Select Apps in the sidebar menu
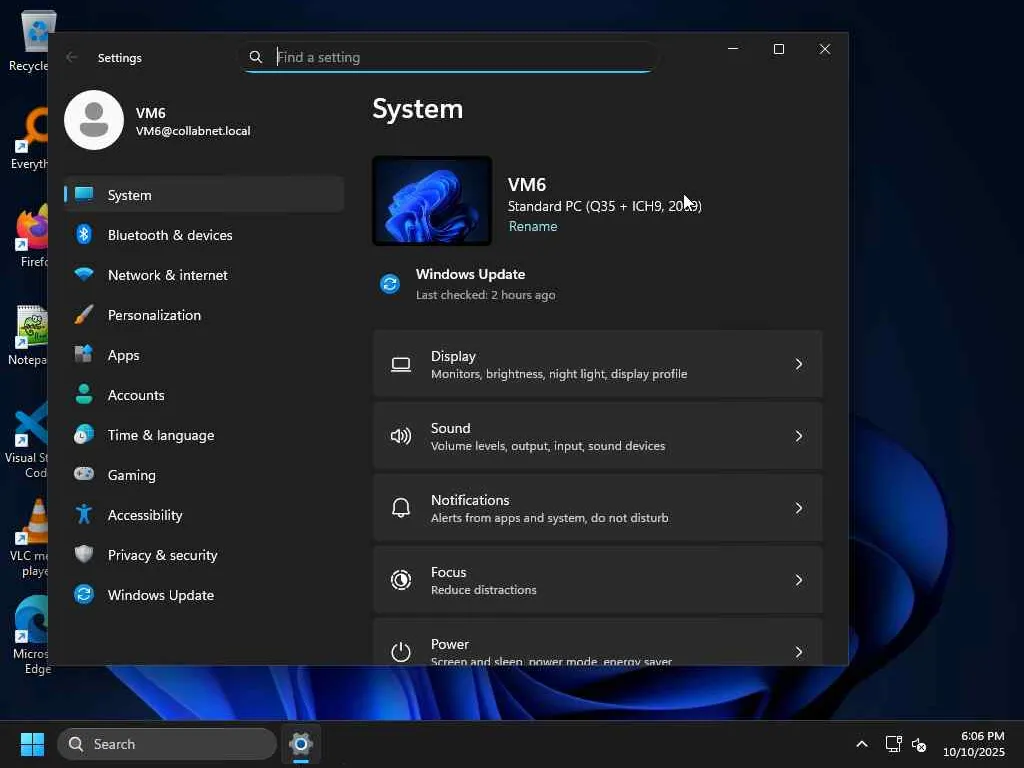 pyautogui.click(x=124, y=355)
